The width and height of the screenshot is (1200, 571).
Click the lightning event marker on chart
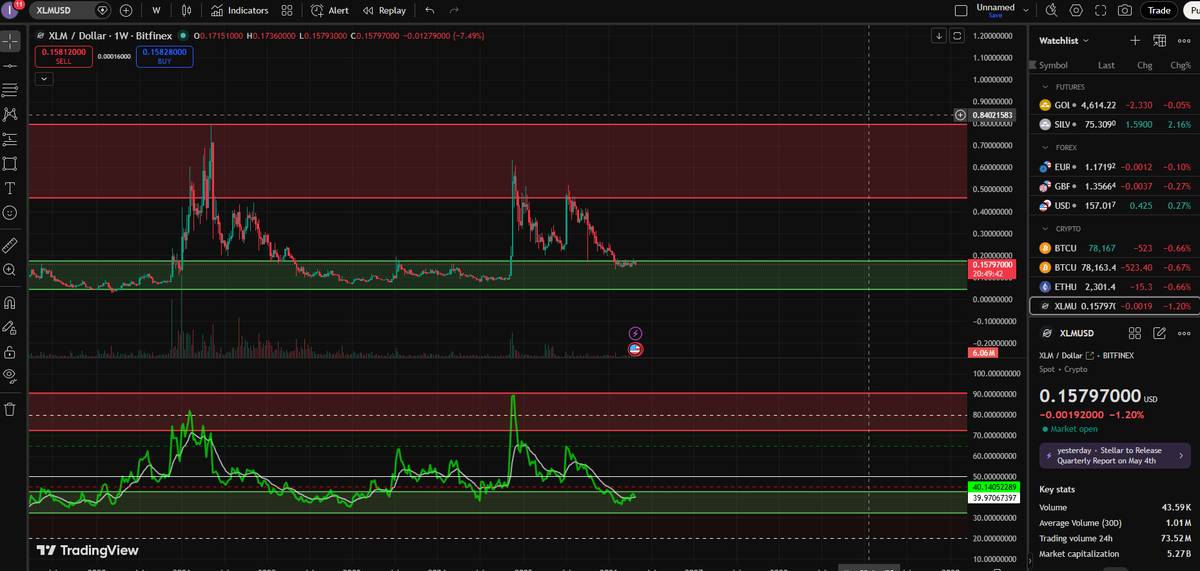635,333
